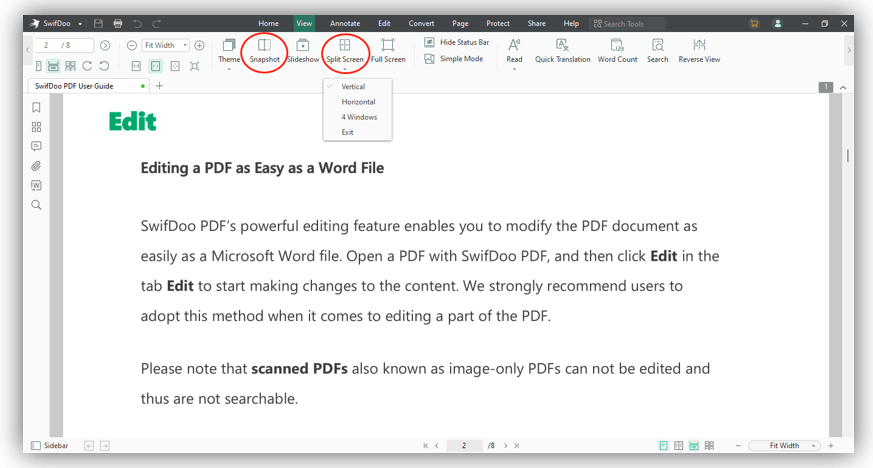873x468 pixels.
Task: Click the Print icon in the title bar
Action: coord(117,23)
